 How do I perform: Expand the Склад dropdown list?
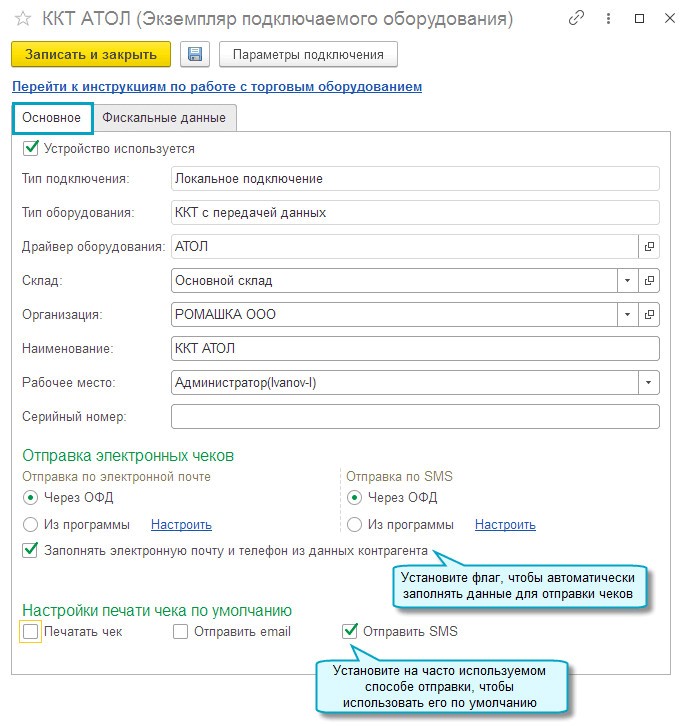click(x=627, y=281)
